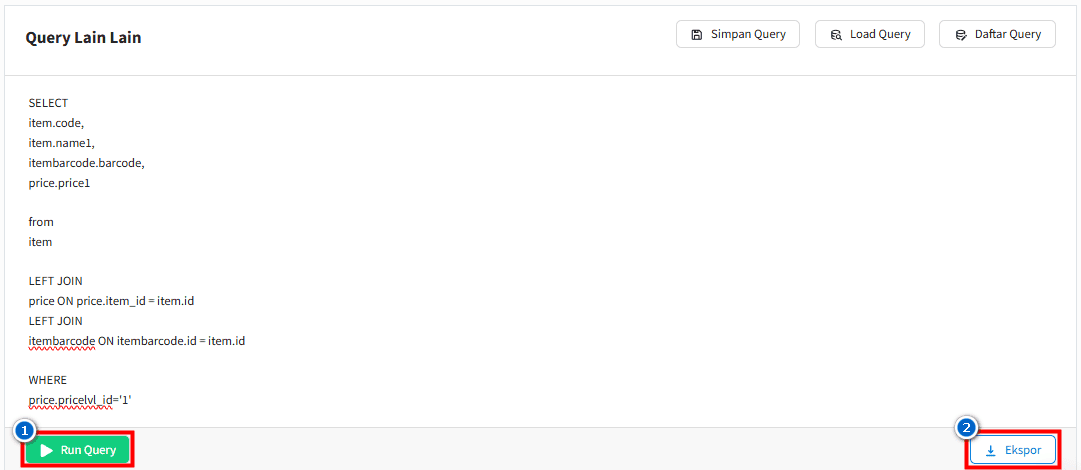Click the itembarcode.barcode line in the editor
This screenshot has height=470, width=1081.
point(86,163)
